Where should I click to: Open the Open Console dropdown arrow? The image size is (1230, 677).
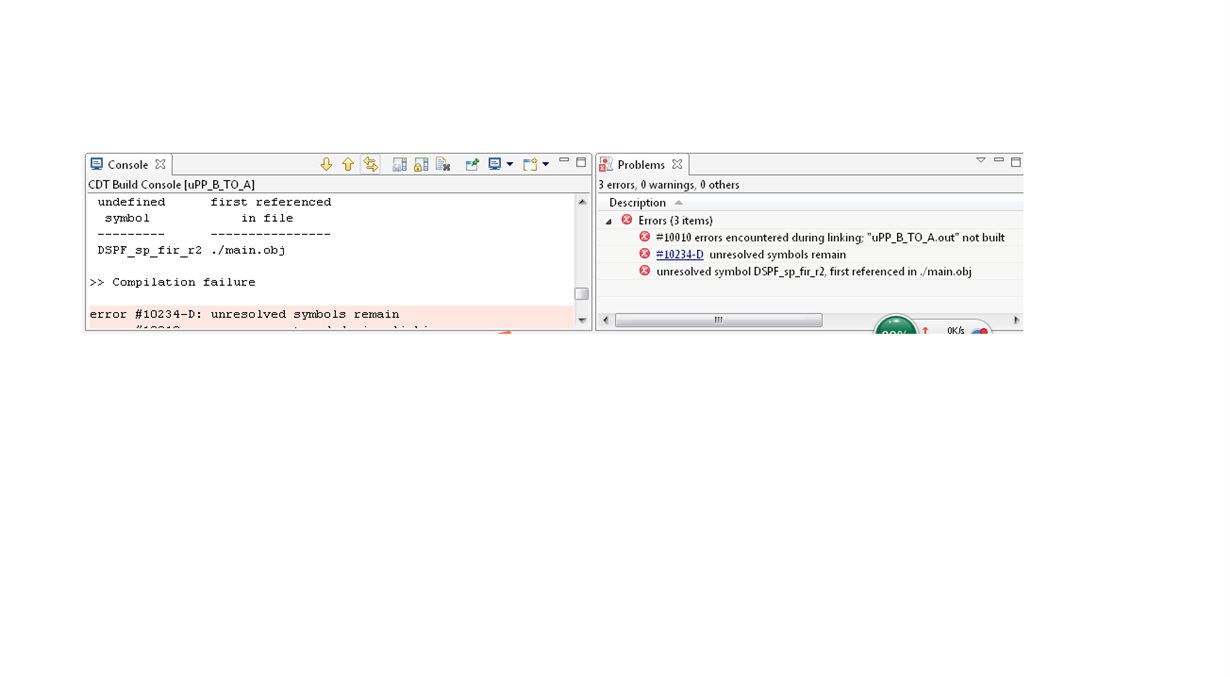[x=546, y=164]
